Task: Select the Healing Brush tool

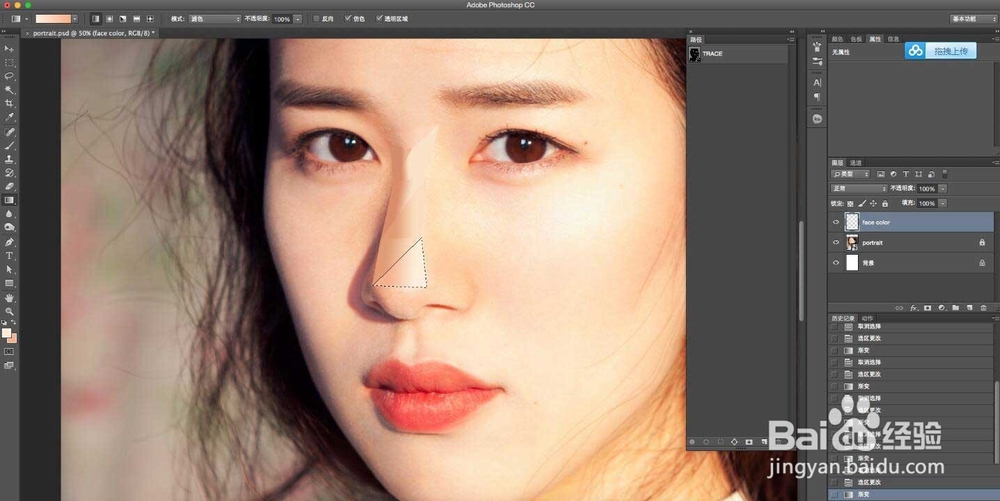Action: [x=9, y=132]
